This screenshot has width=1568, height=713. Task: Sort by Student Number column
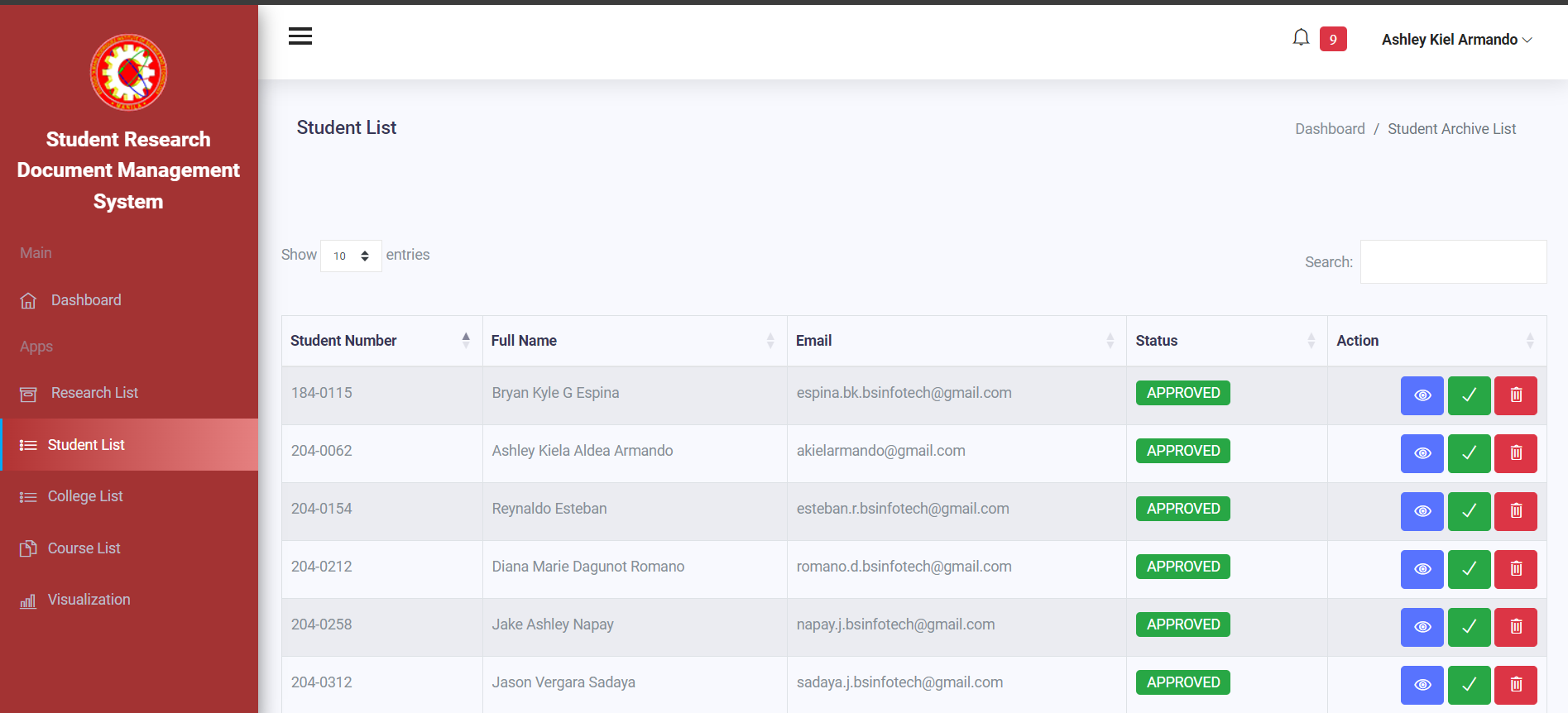[381, 341]
